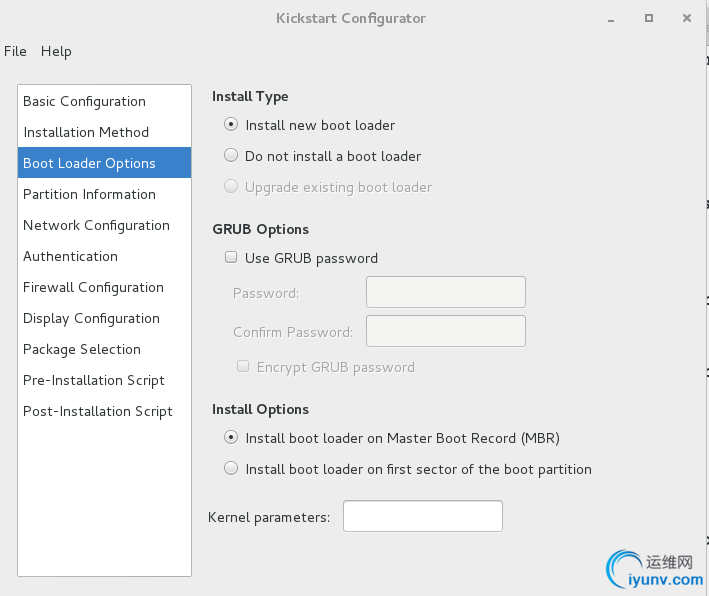This screenshot has width=709, height=596.
Task: Choose Do not install a boot loader
Action: coord(232,156)
